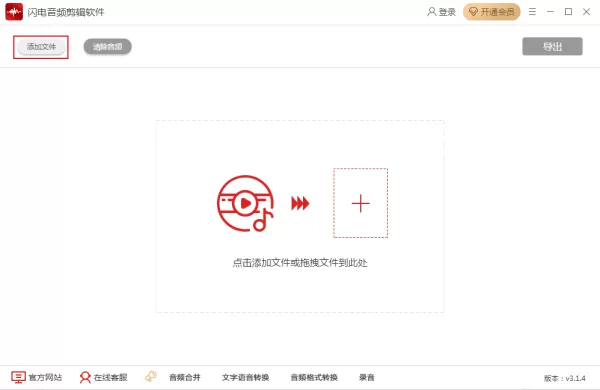Open the 文字语音转换 text-to-speech tool

pyautogui.click(x=245, y=377)
